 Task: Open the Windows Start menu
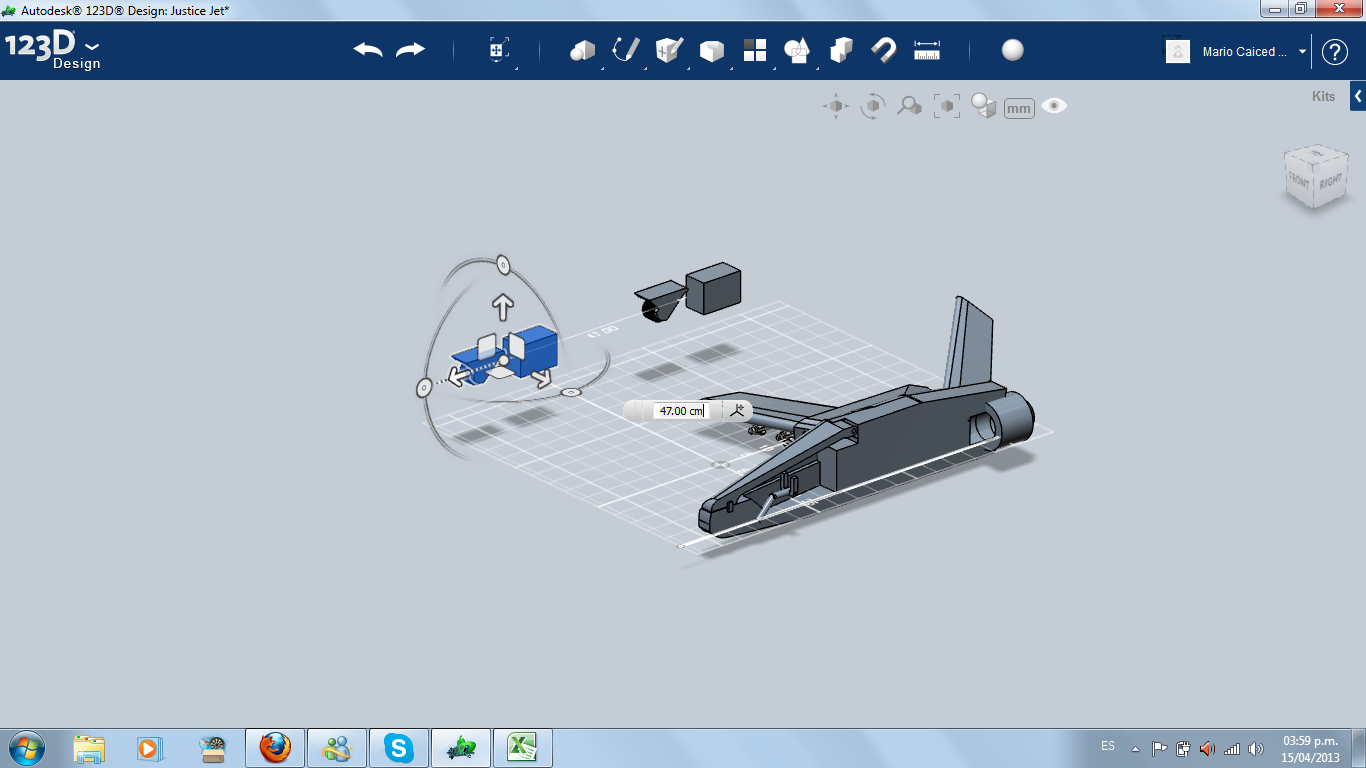click(x=26, y=748)
